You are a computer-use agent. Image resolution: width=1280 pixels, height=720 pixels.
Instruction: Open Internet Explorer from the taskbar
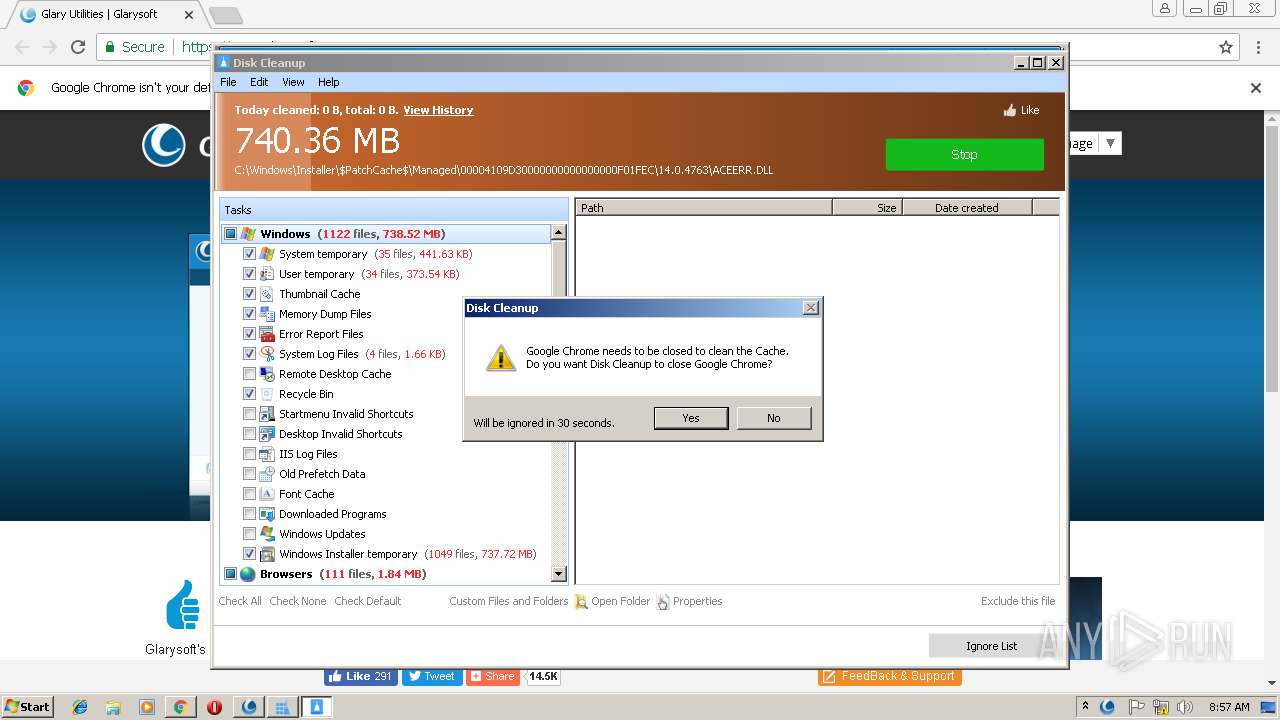[81, 707]
